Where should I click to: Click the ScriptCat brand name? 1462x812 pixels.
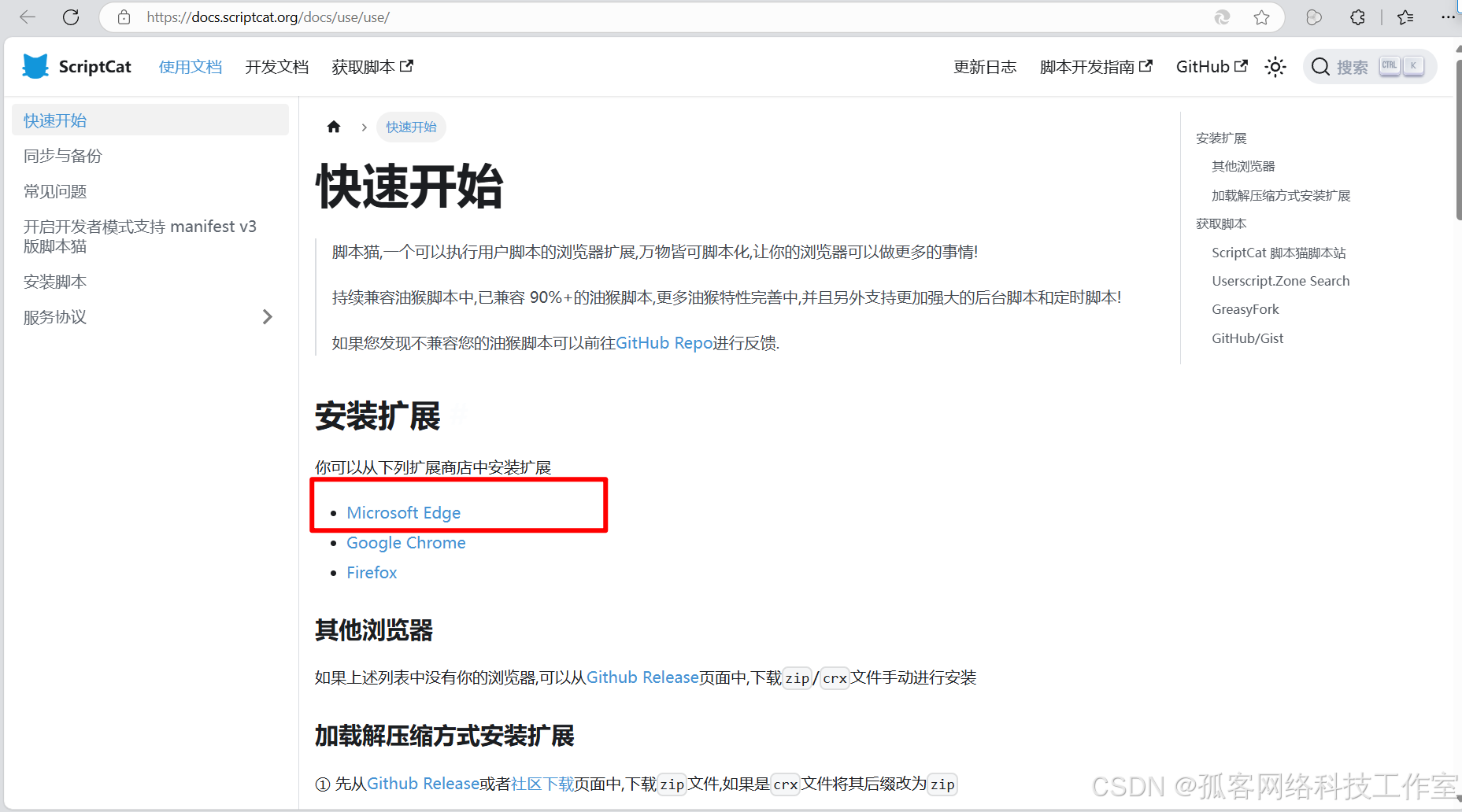tap(95, 67)
